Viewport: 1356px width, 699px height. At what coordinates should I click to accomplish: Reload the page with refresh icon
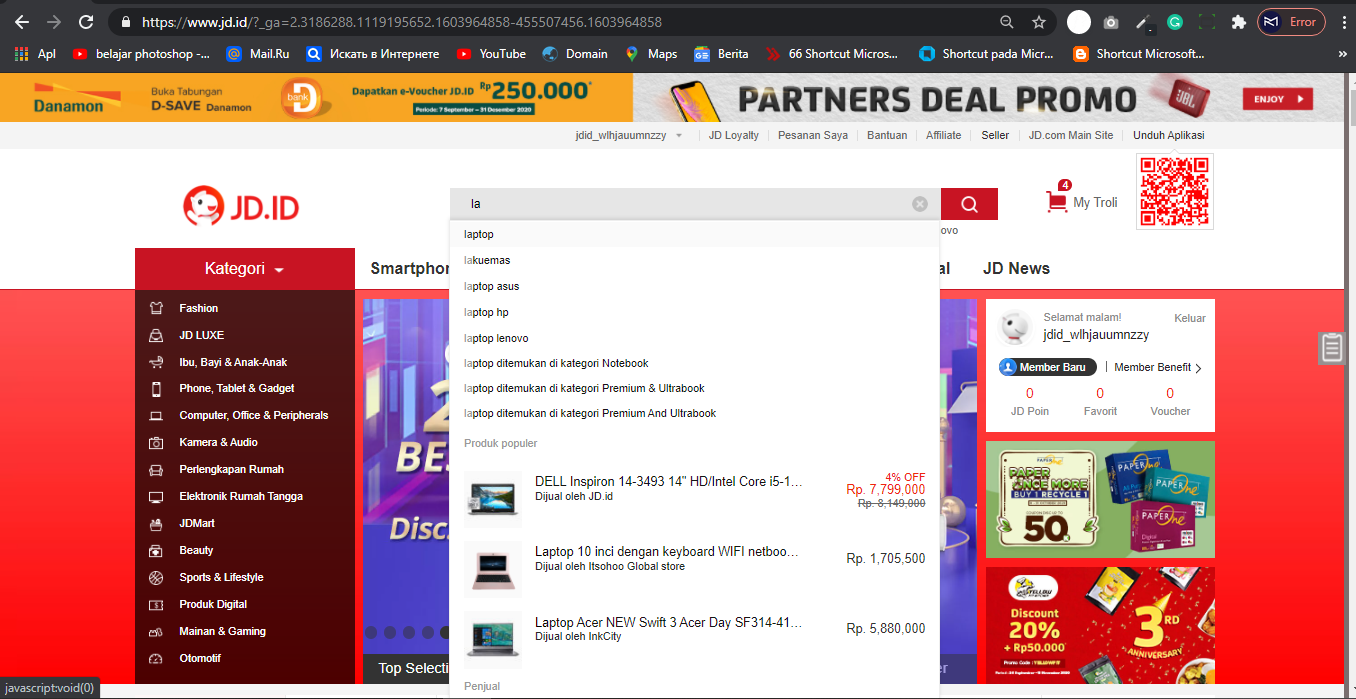[x=86, y=22]
